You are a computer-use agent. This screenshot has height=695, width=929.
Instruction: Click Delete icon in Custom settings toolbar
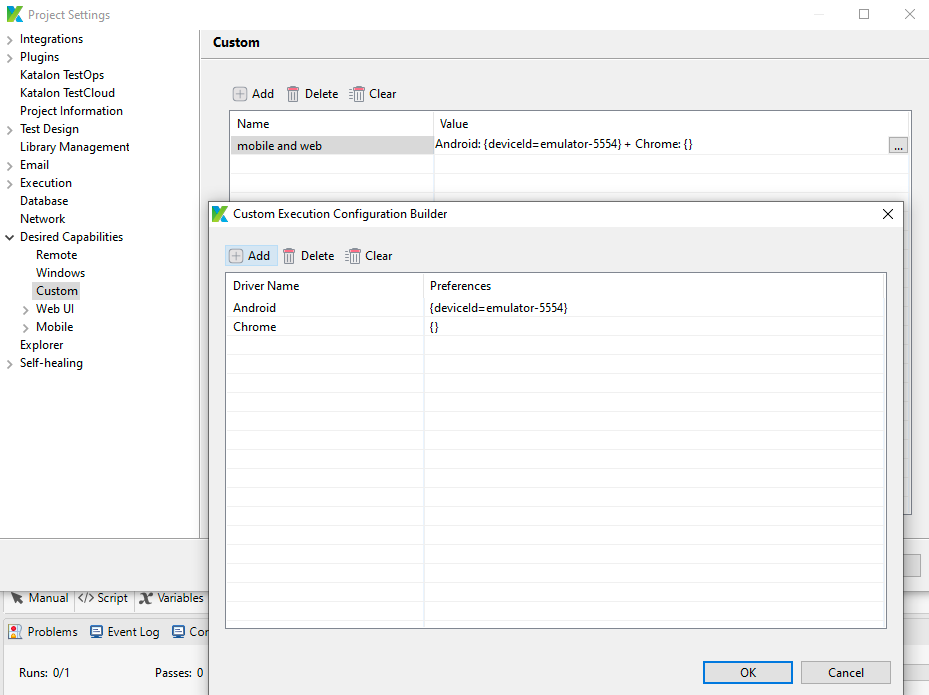click(x=293, y=94)
